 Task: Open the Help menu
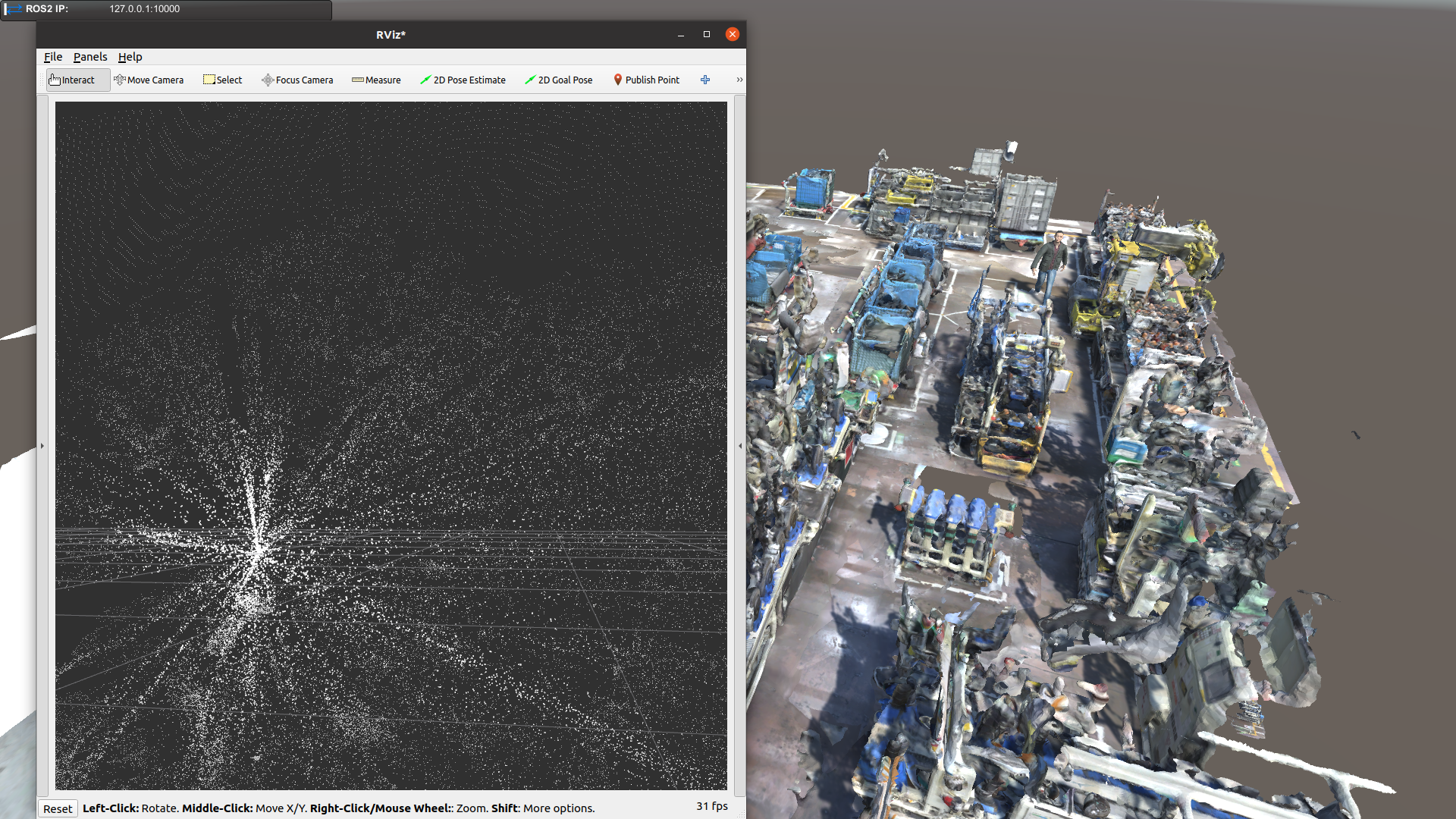130,56
